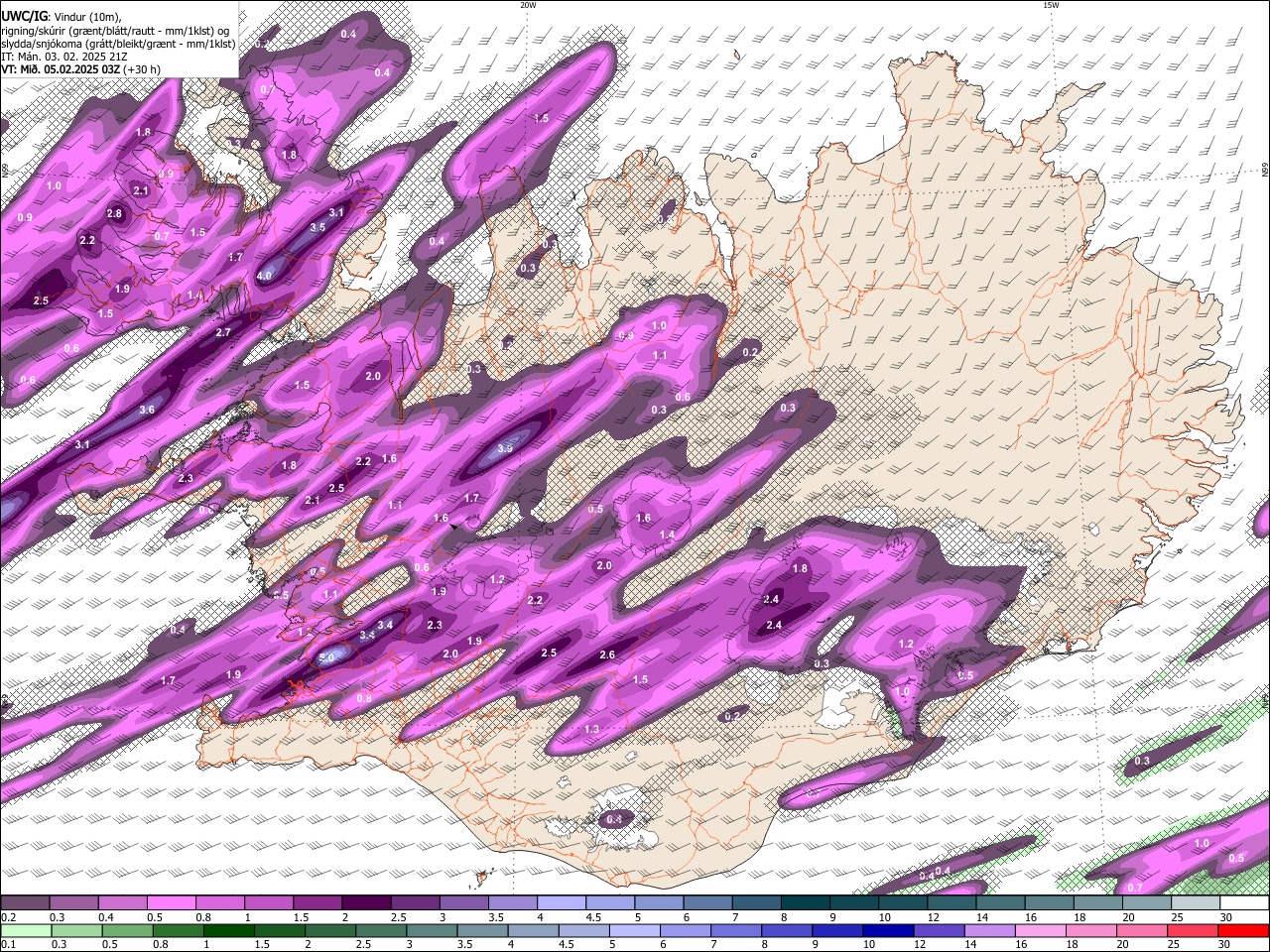
Task: Click the '2.7' precipitation value on the map
Action: point(223,332)
